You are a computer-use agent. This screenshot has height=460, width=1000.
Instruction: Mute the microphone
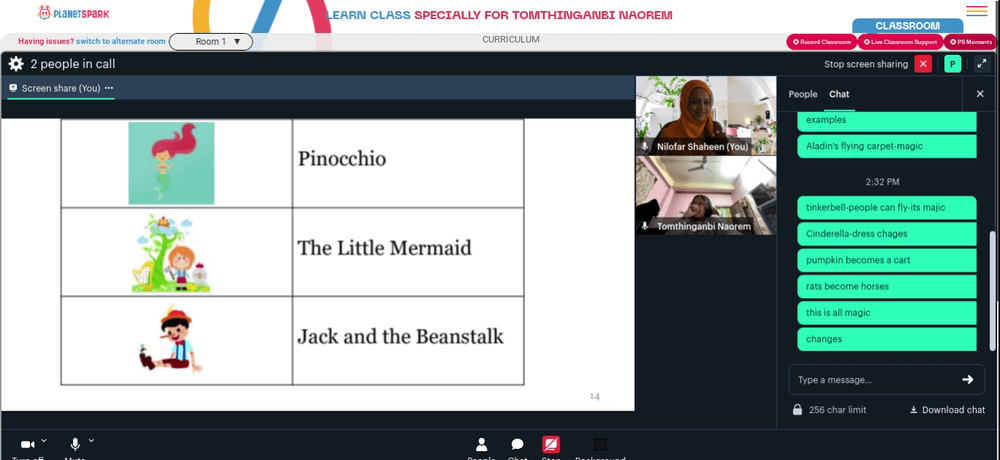click(75, 445)
